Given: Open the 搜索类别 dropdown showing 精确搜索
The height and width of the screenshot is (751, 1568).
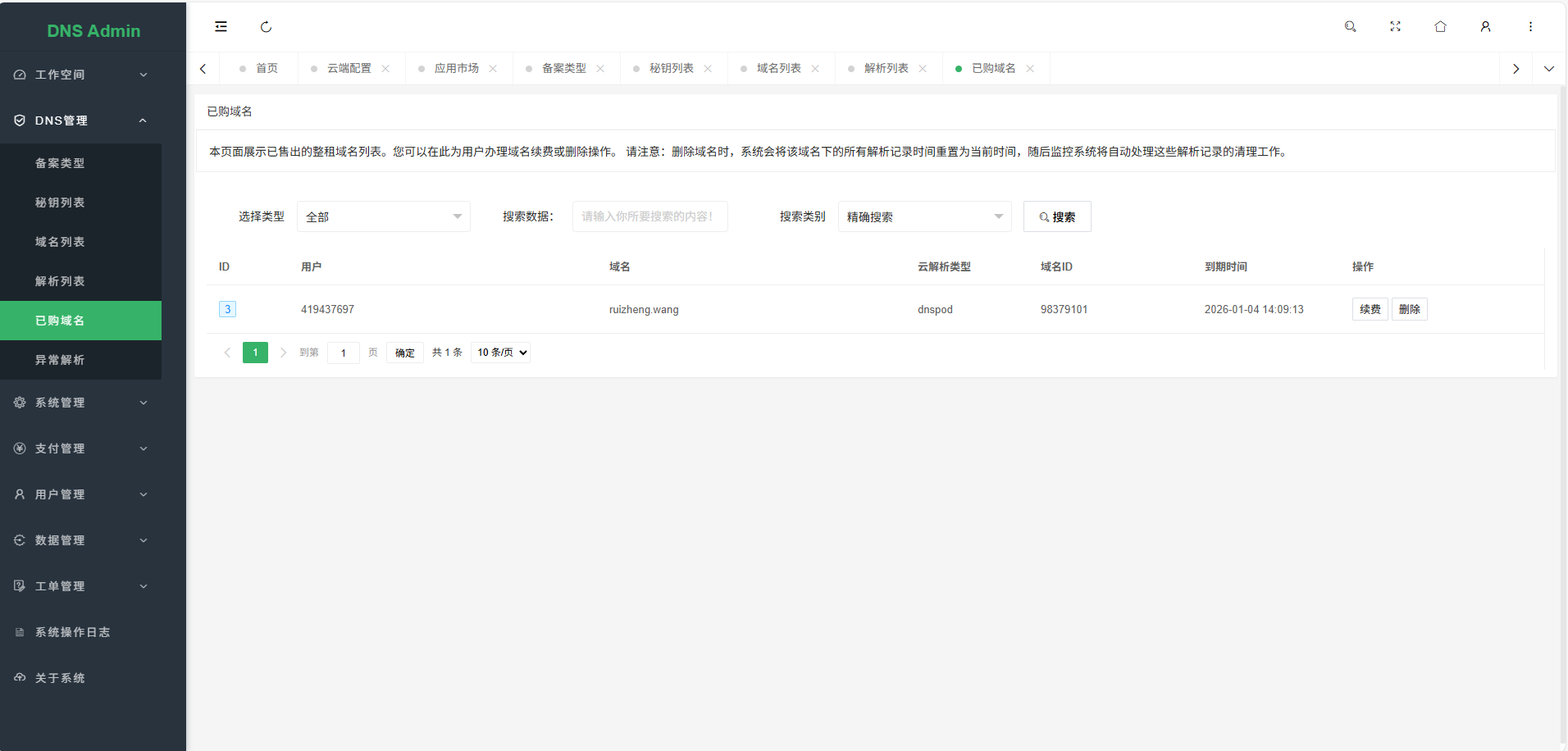Looking at the screenshot, I should (x=924, y=216).
